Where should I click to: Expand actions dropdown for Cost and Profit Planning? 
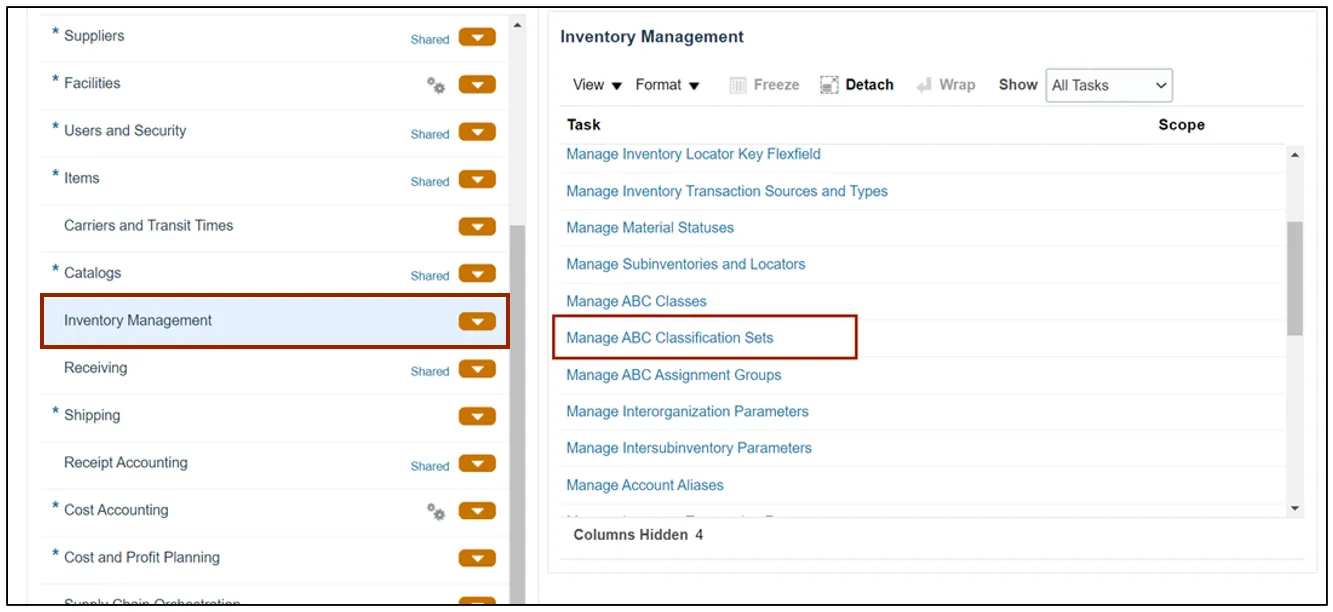[477, 558]
